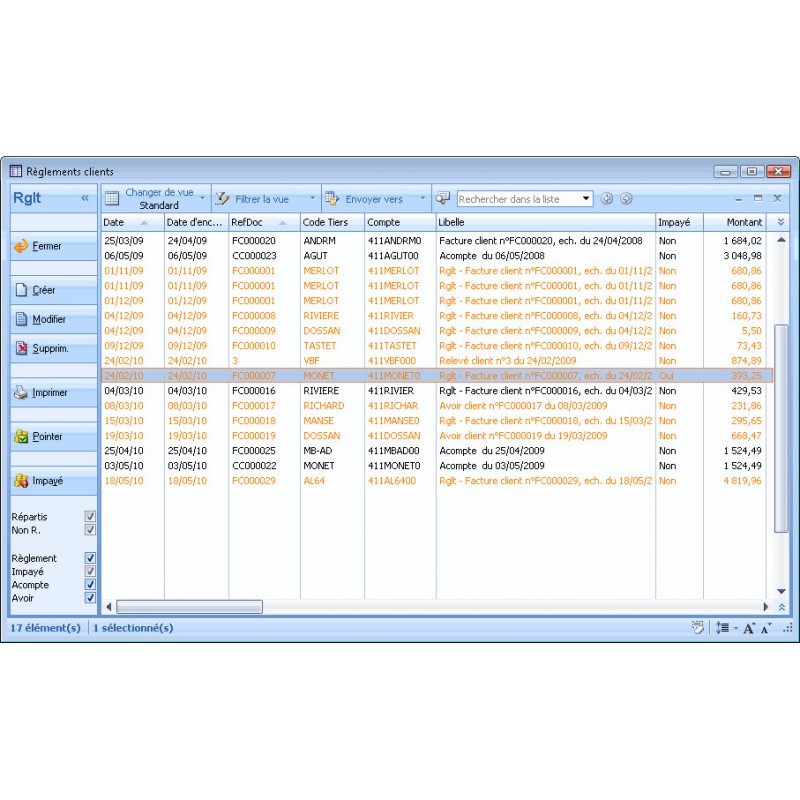Image resolution: width=800 pixels, height=800 pixels.
Task: Click horizontal scrollbar left arrow
Action: (108, 607)
